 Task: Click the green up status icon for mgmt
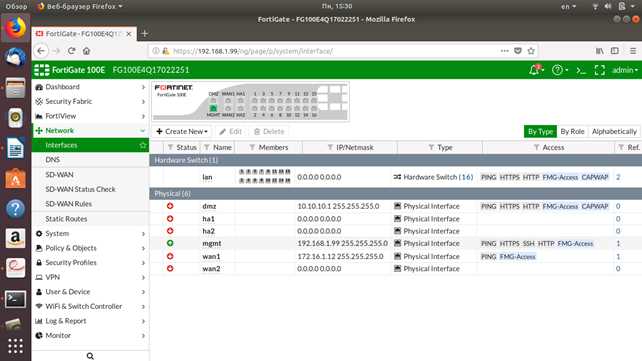[170, 243]
